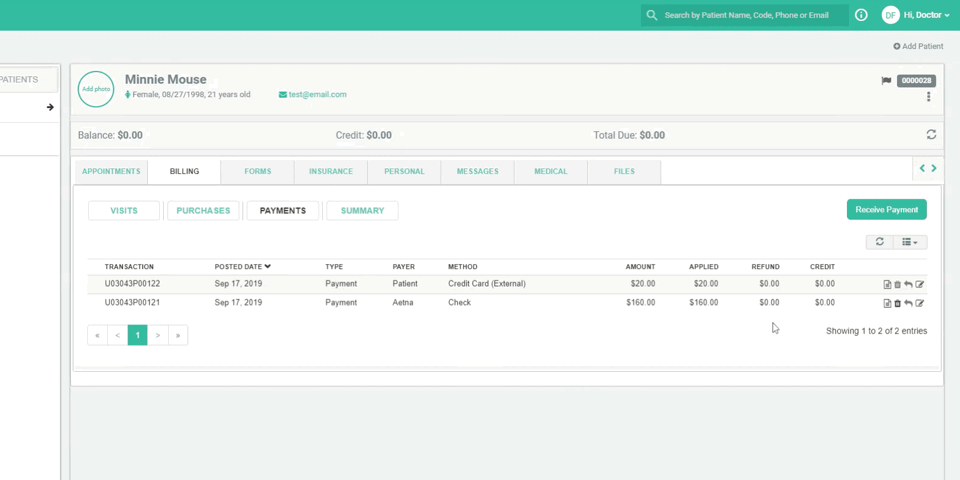Image resolution: width=960 pixels, height=480 pixels.
Task: Open the column list dropdown
Action: tap(910, 242)
